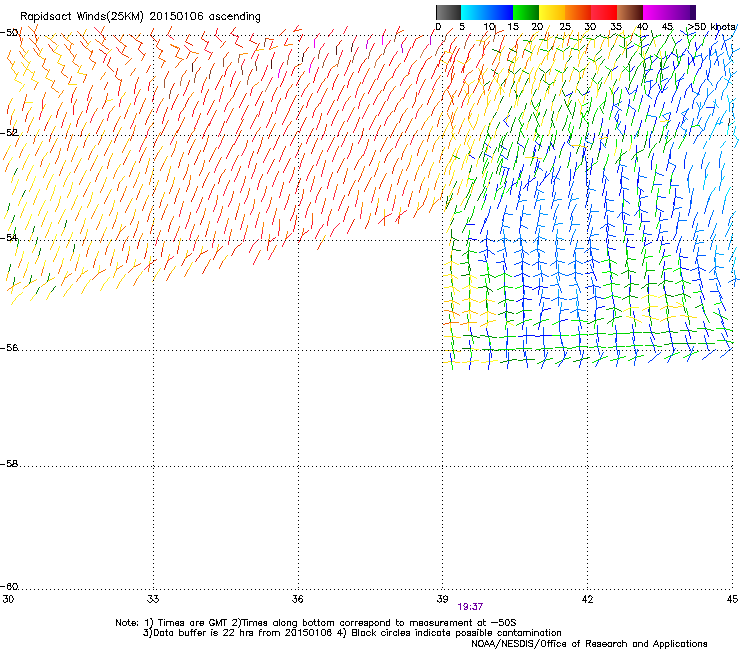Click the note line about 'Data buffer is 22 hrs'
740x650 pixels.
(x=352, y=633)
